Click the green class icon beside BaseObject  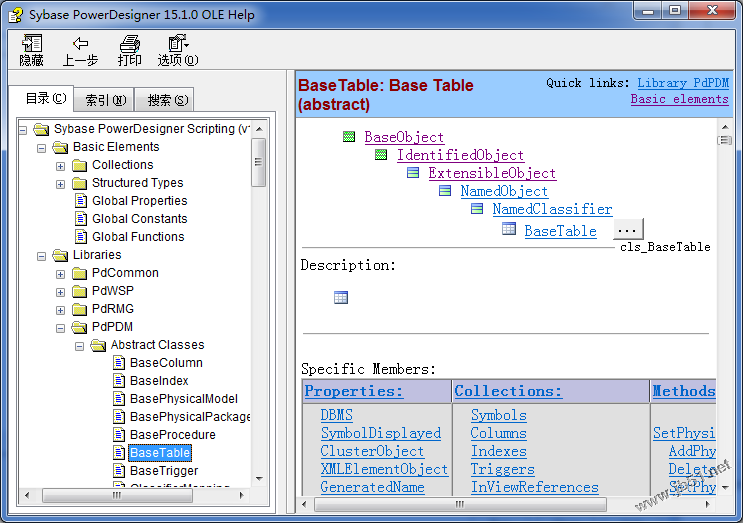pos(349,137)
